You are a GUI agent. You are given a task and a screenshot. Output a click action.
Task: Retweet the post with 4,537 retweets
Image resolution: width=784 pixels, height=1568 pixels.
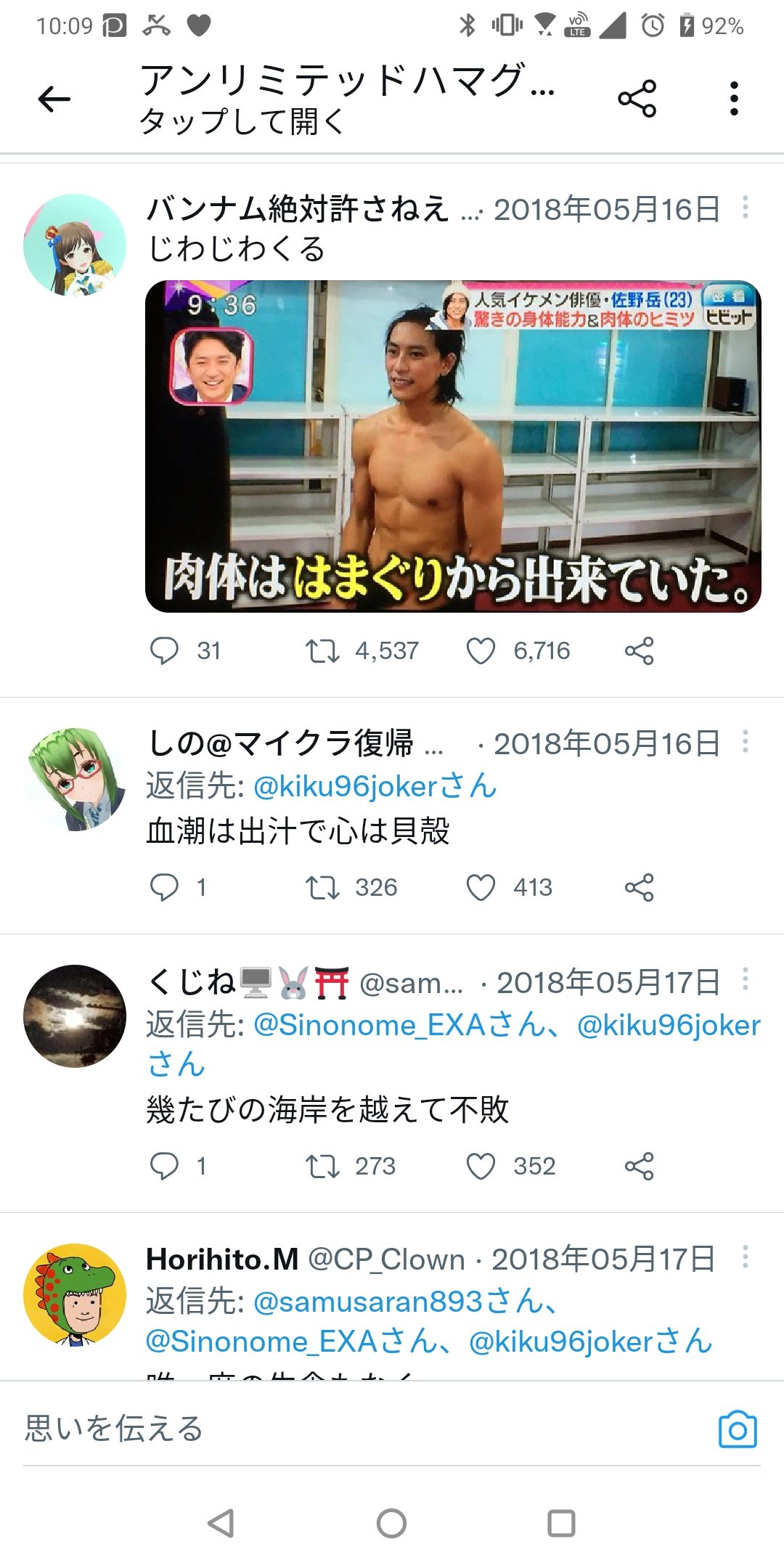(x=322, y=651)
